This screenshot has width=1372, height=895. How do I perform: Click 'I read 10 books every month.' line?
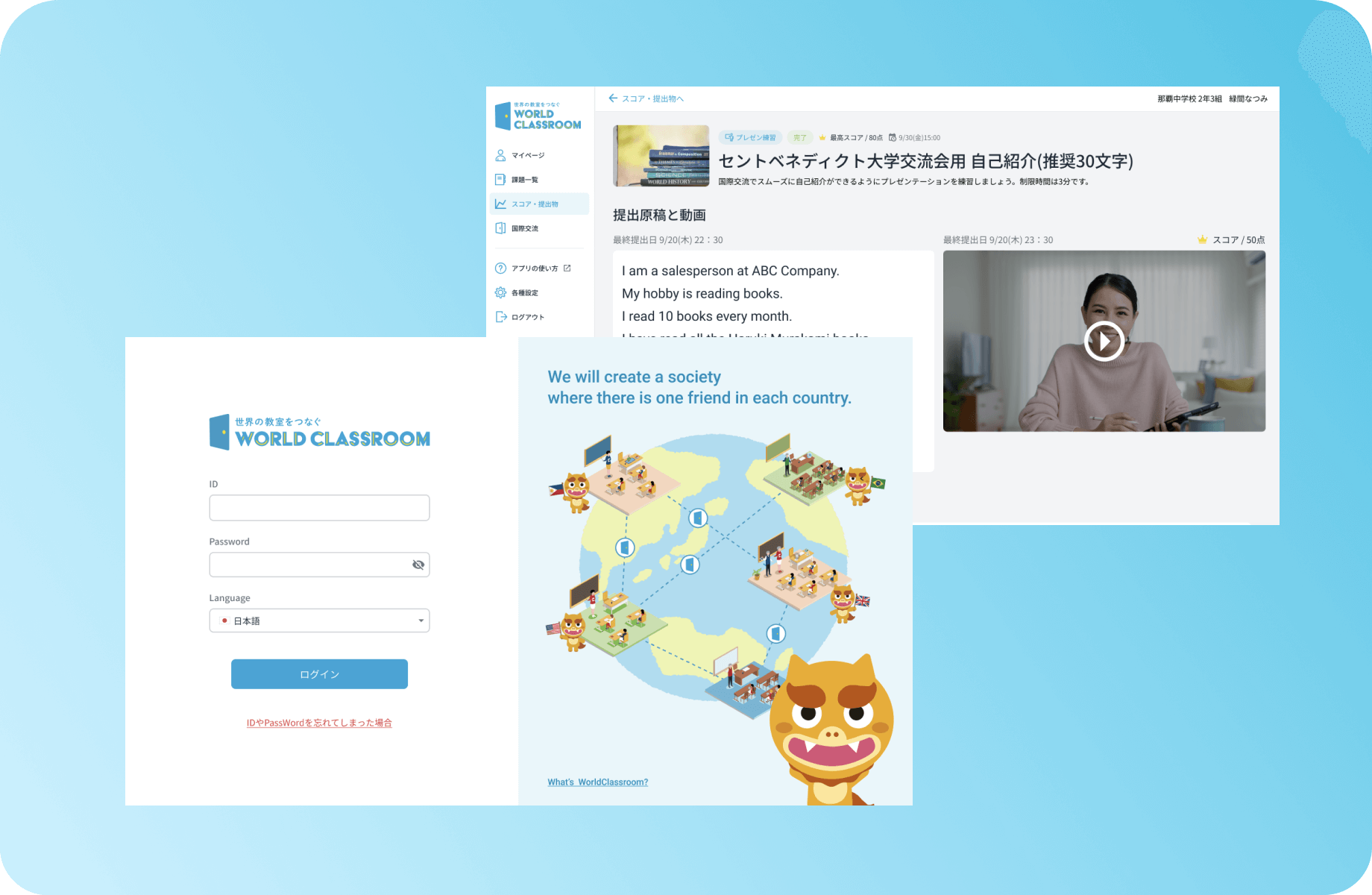coord(707,316)
